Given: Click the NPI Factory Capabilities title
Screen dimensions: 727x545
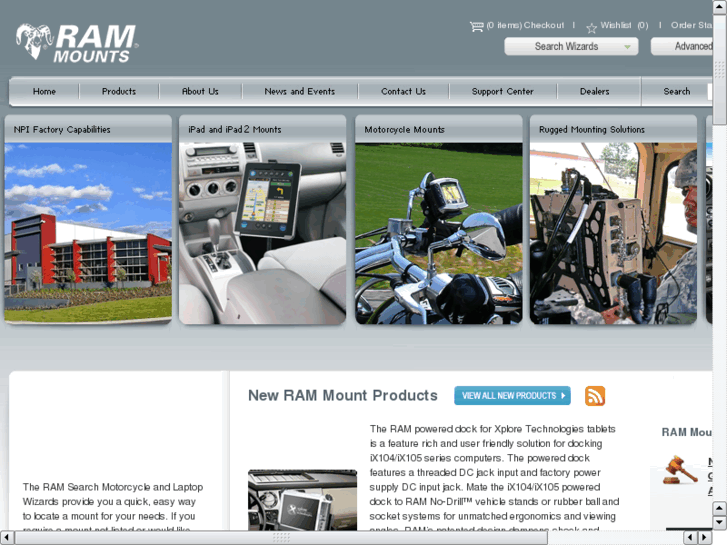Looking at the screenshot, I should pos(62,129).
